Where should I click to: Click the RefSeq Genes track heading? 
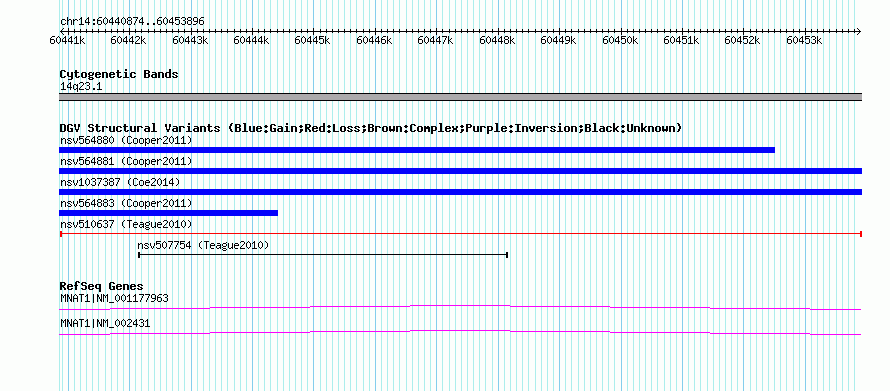[x=102, y=286]
